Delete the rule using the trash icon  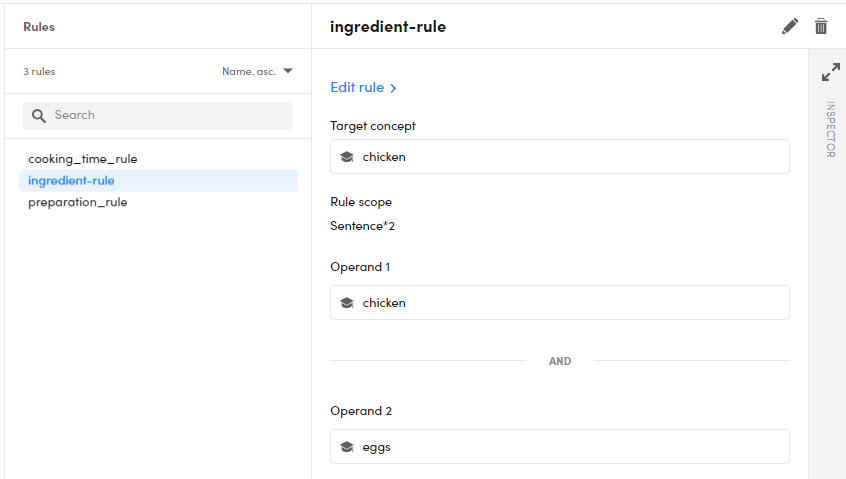point(821,27)
